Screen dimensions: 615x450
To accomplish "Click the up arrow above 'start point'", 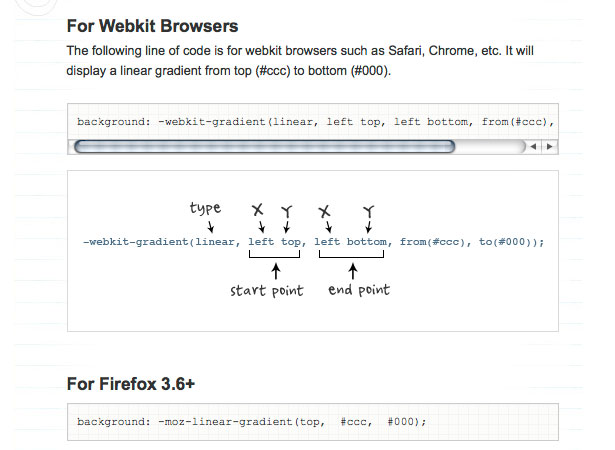I will [x=276, y=271].
